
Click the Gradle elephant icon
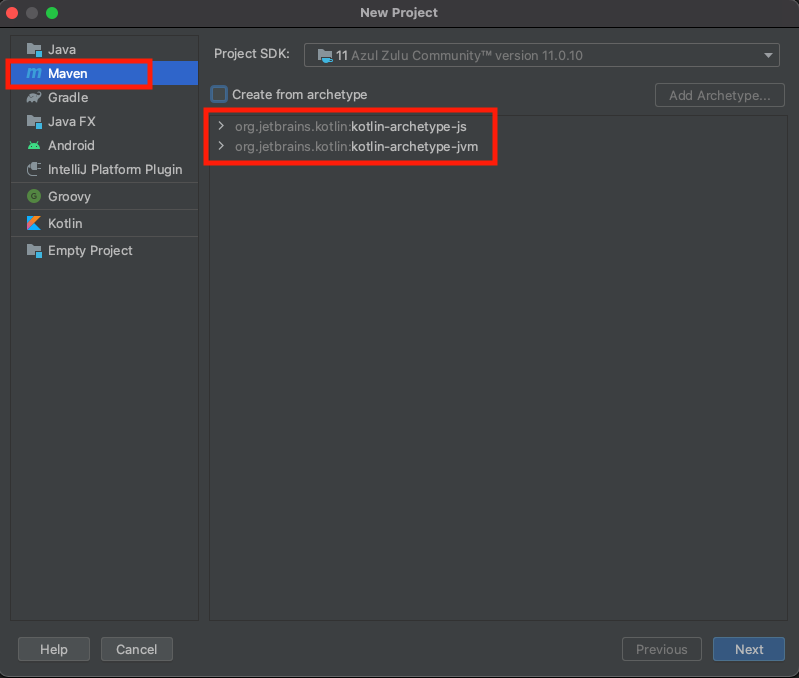point(34,97)
